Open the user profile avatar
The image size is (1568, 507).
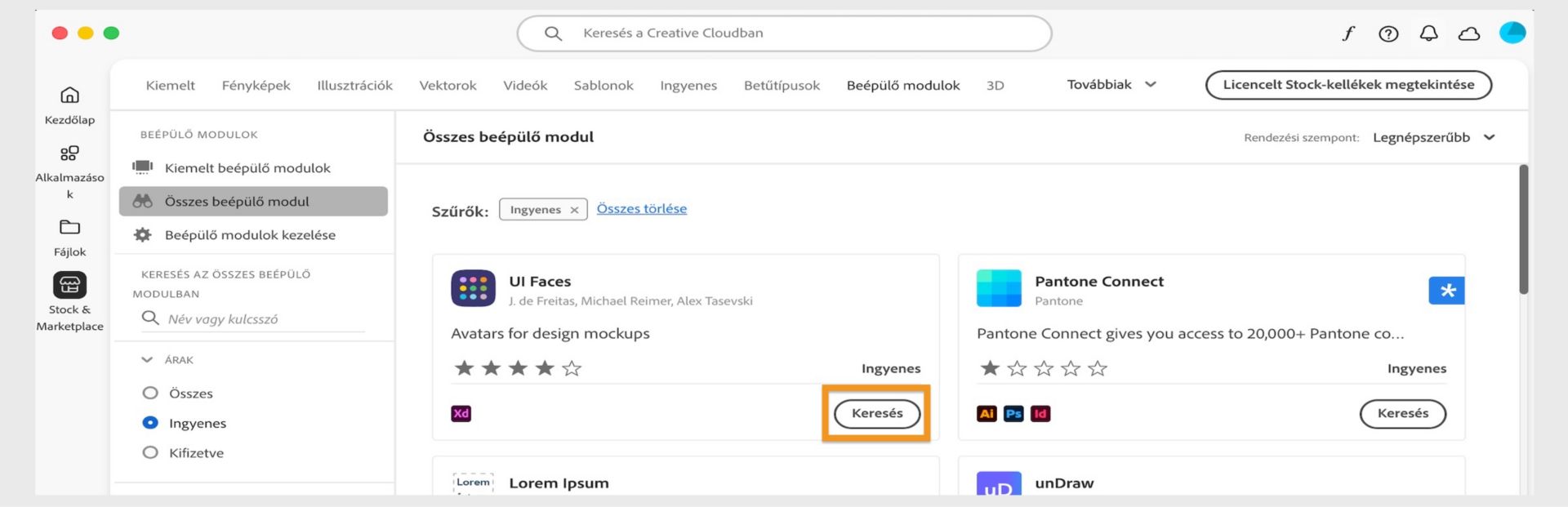click(x=1512, y=33)
